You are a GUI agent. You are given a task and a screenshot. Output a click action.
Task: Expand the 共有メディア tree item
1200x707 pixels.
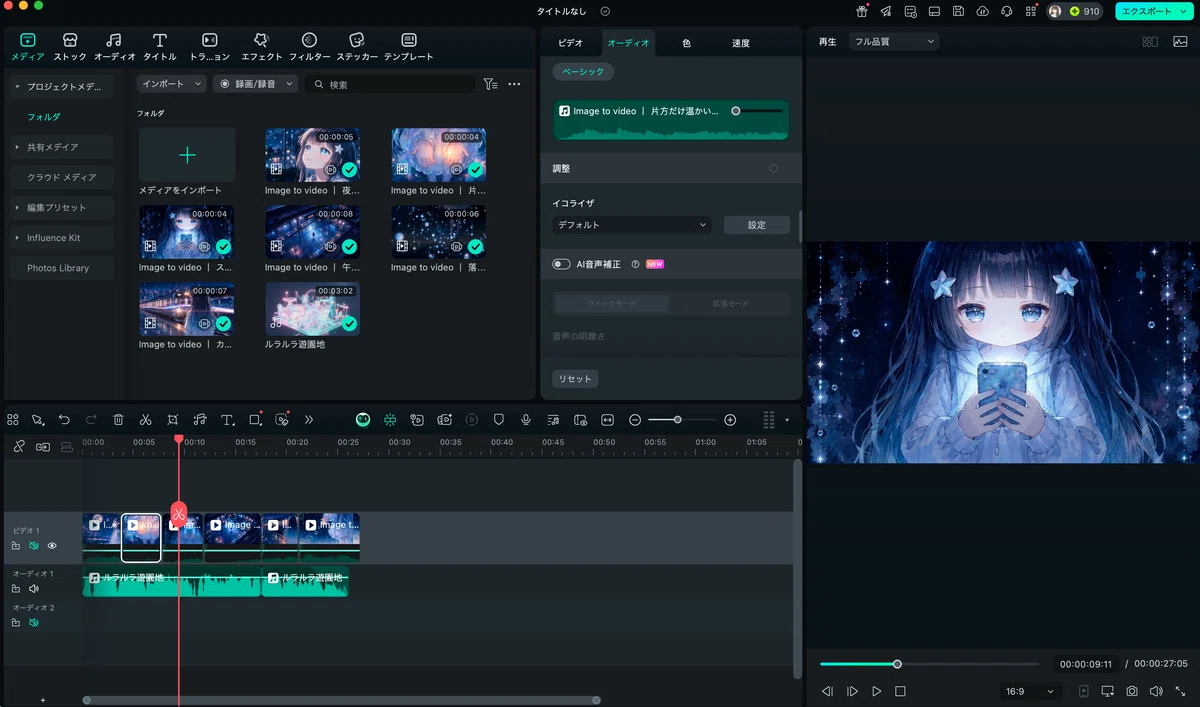coord(17,147)
